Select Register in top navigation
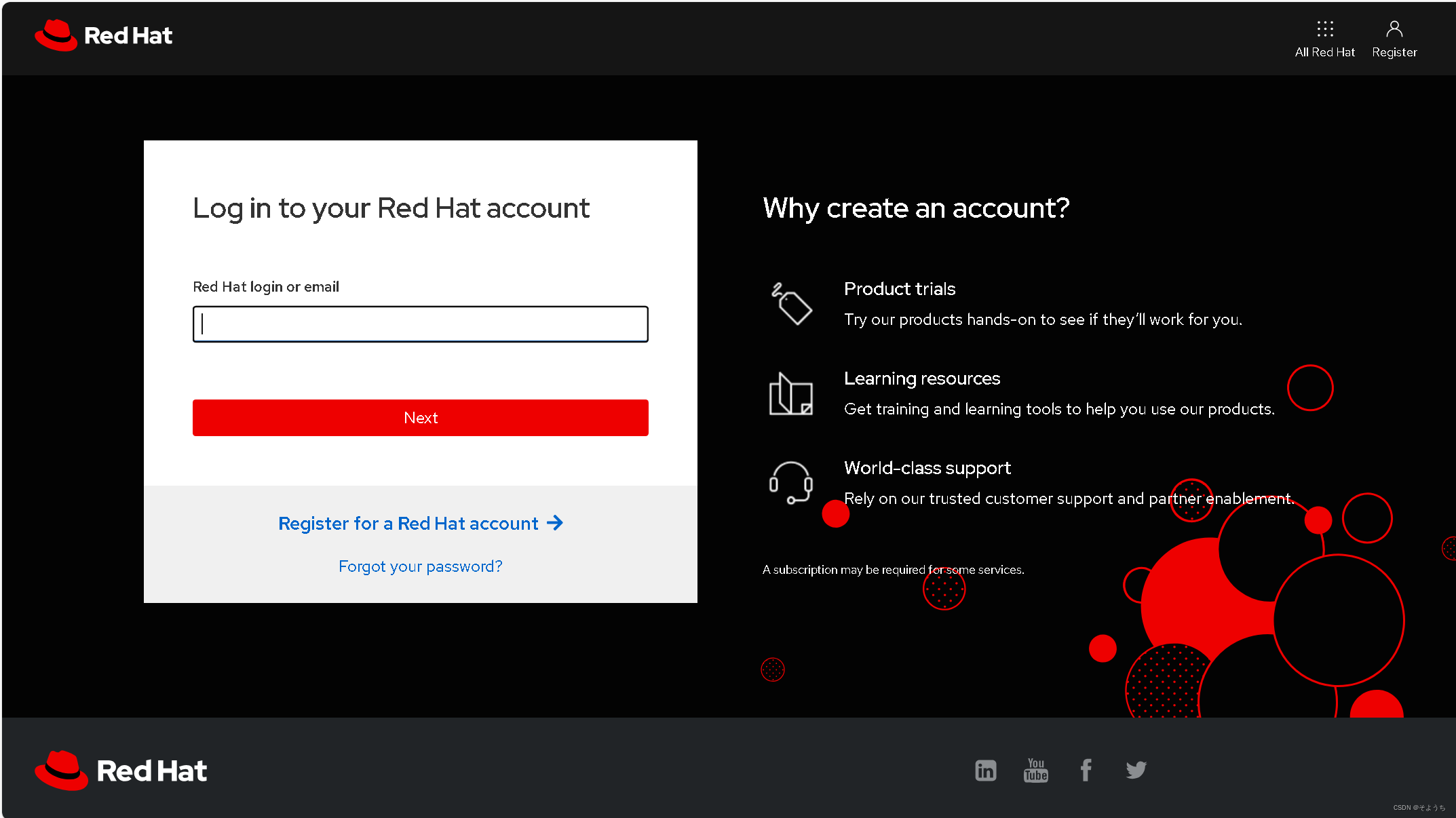 click(1394, 52)
